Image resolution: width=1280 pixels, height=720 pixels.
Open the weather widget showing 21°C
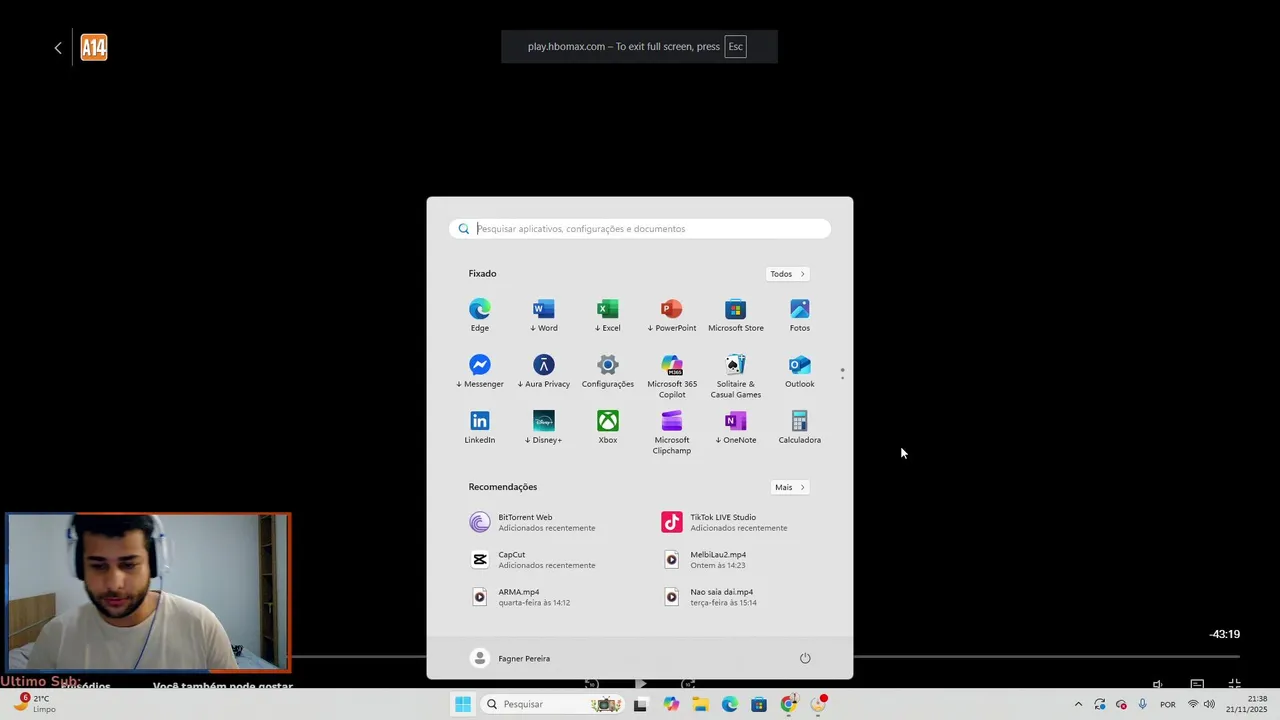[x=33, y=704]
